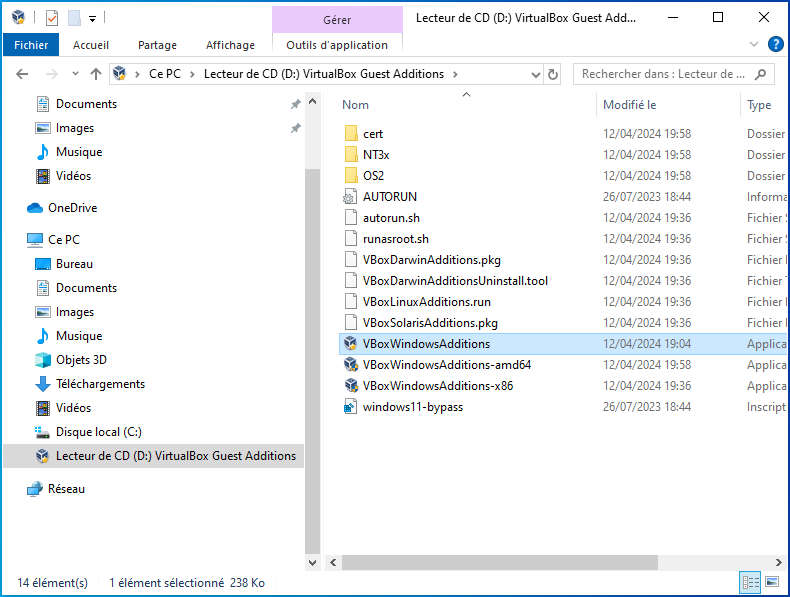Click Ce PC in the address breadcrumb
The height and width of the screenshot is (597, 790).
point(168,74)
